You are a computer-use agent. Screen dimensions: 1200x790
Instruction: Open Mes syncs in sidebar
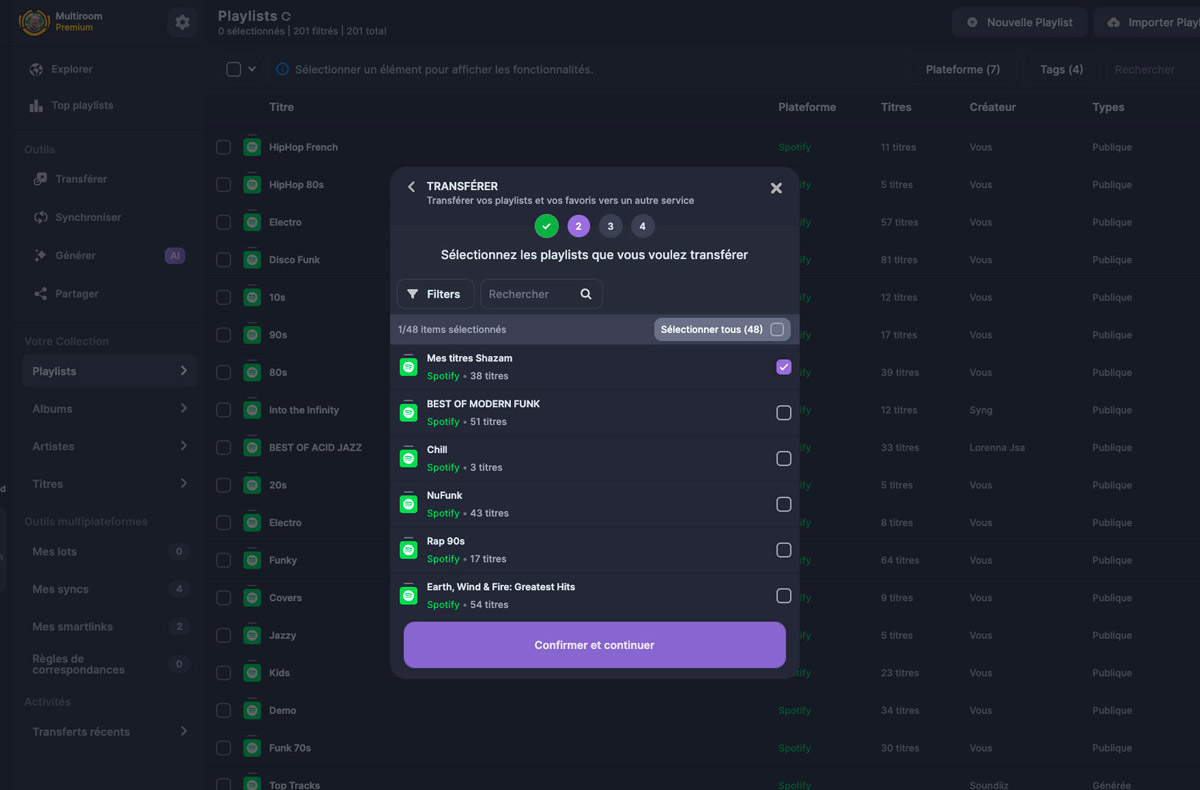point(108,589)
